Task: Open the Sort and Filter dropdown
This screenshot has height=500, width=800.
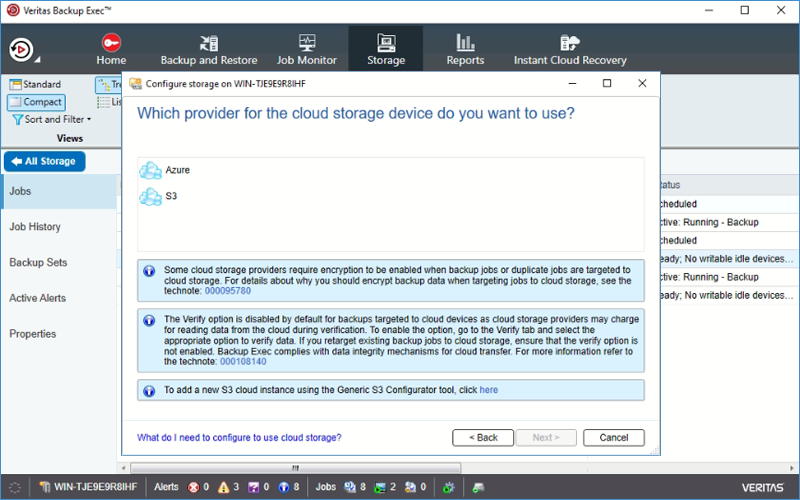Action: tap(51, 119)
